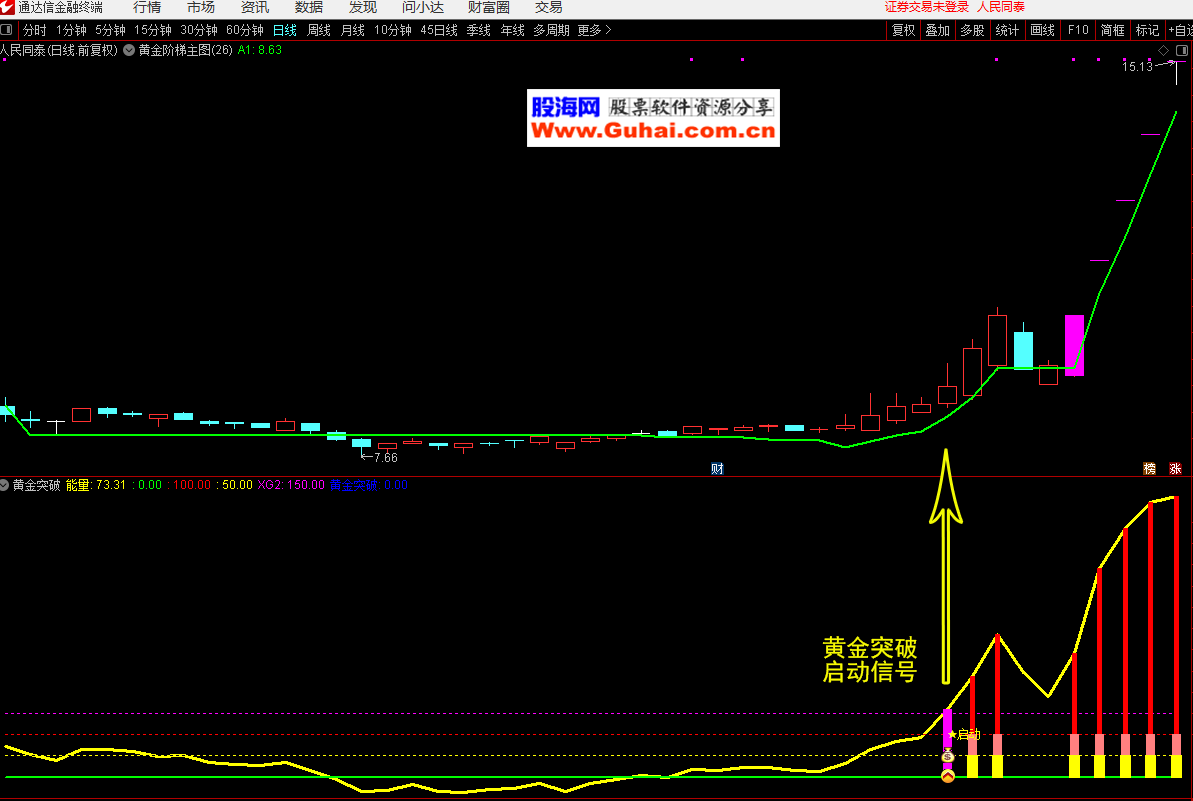This screenshot has height=801, width=1193.
Task: Click the 涨 badge icon
Action: tap(1175, 468)
